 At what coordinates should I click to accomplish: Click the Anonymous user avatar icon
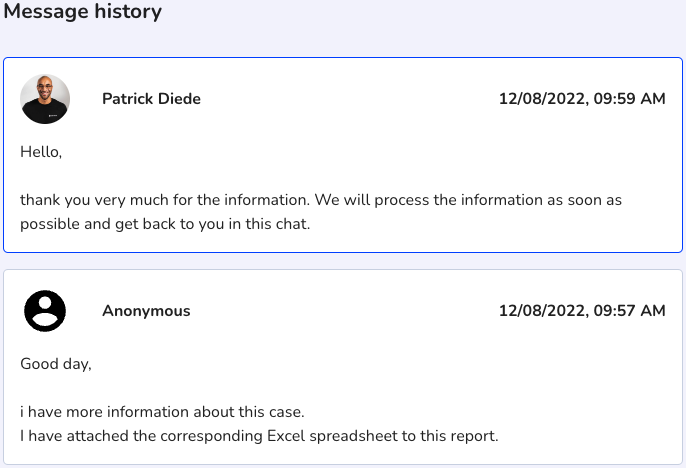[x=45, y=311]
